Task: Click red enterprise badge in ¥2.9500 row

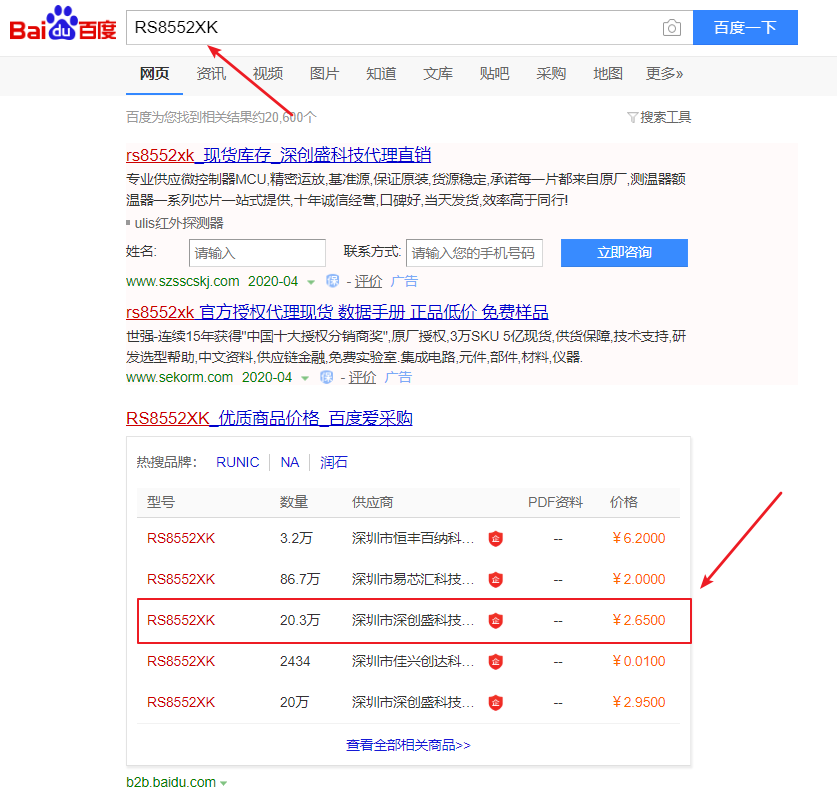Action: [x=495, y=702]
